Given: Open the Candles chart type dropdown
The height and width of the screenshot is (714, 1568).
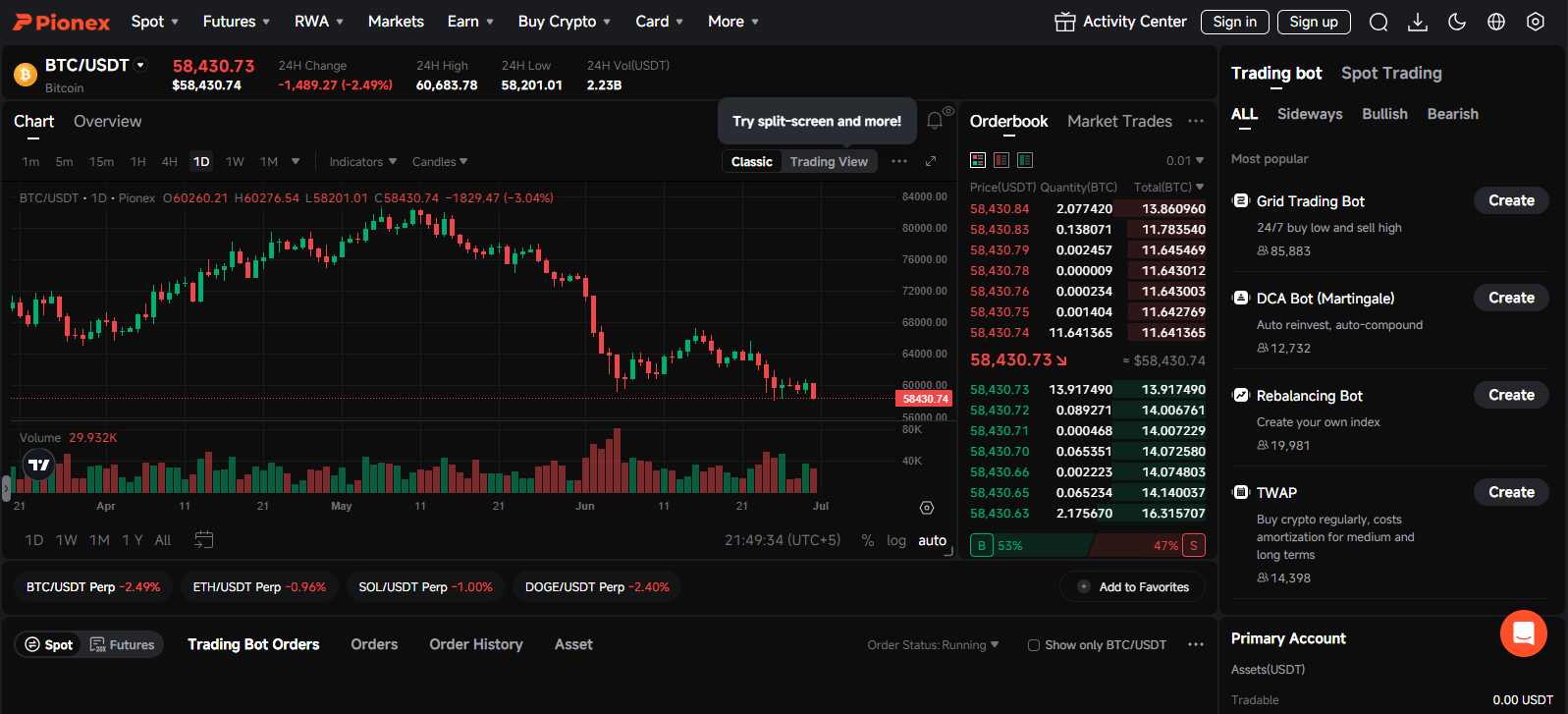Looking at the screenshot, I should tap(440, 161).
